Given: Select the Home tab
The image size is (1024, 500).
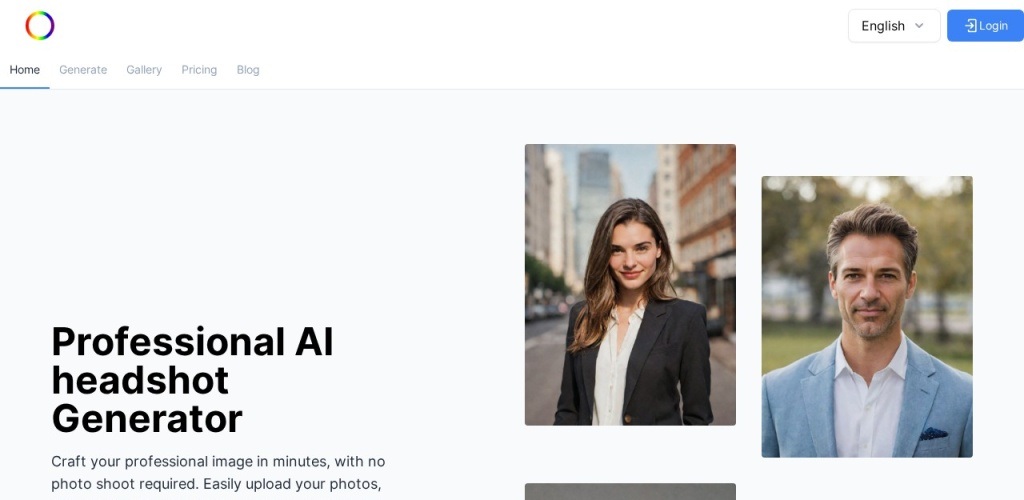Looking at the screenshot, I should click(25, 70).
